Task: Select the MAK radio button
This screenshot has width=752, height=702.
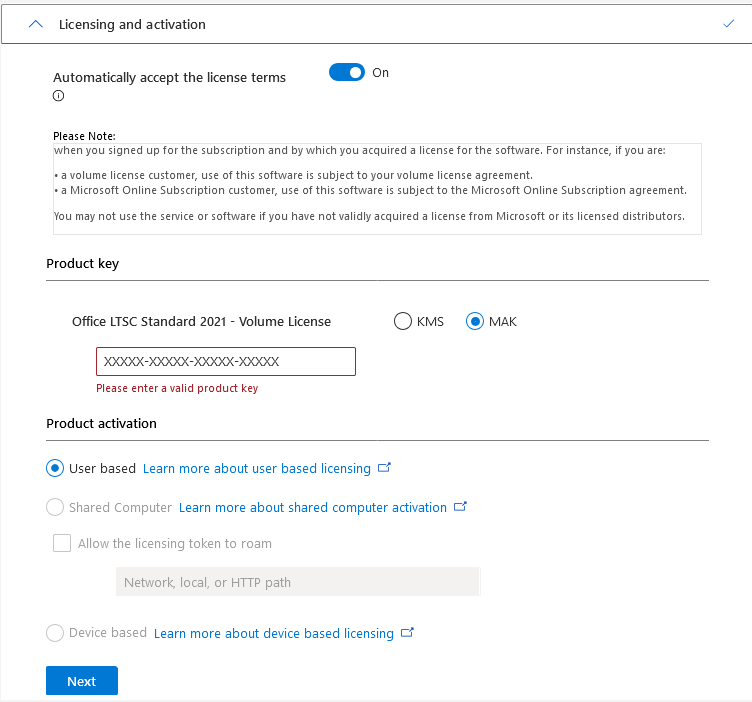Action: tap(475, 321)
